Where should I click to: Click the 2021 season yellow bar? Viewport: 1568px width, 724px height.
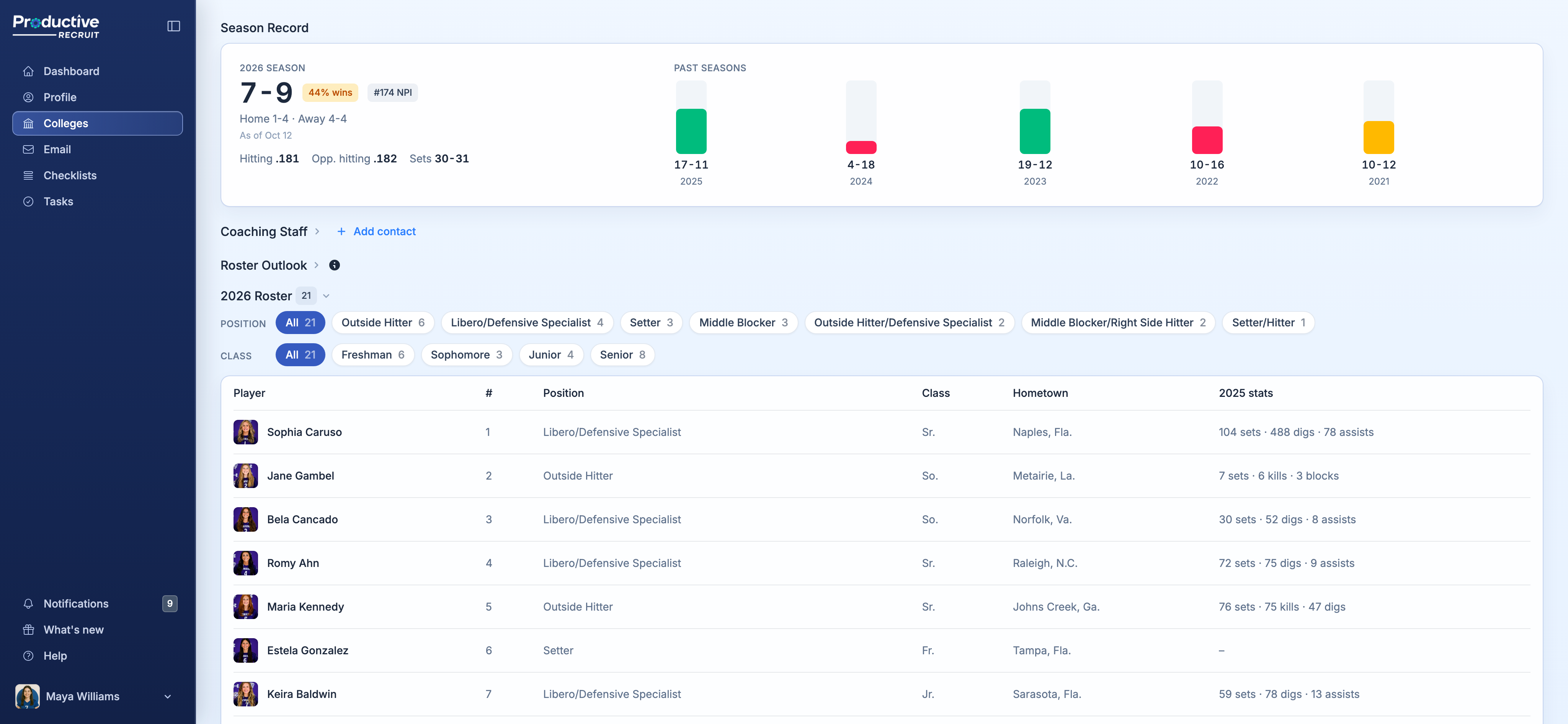(x=1379, y=138)
